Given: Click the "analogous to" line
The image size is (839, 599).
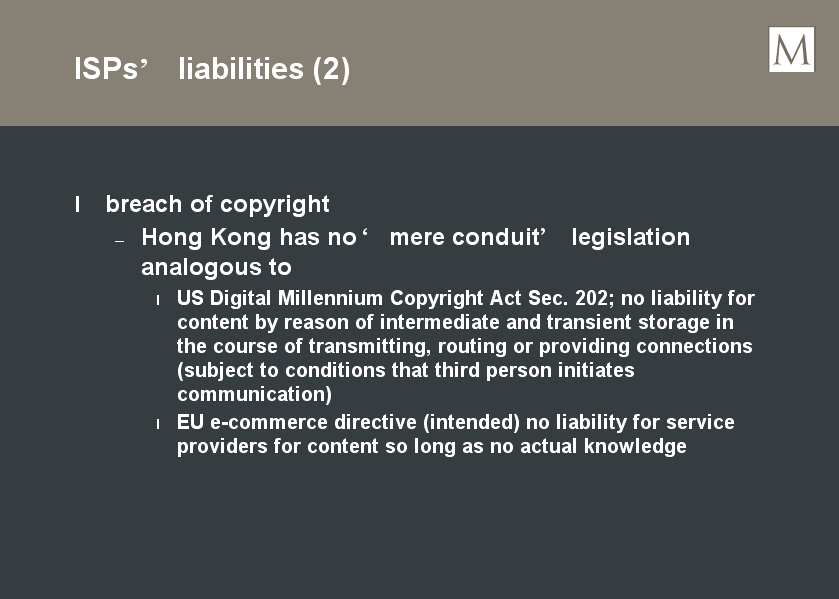Looking at the screenshot, I should pos(216,267).
